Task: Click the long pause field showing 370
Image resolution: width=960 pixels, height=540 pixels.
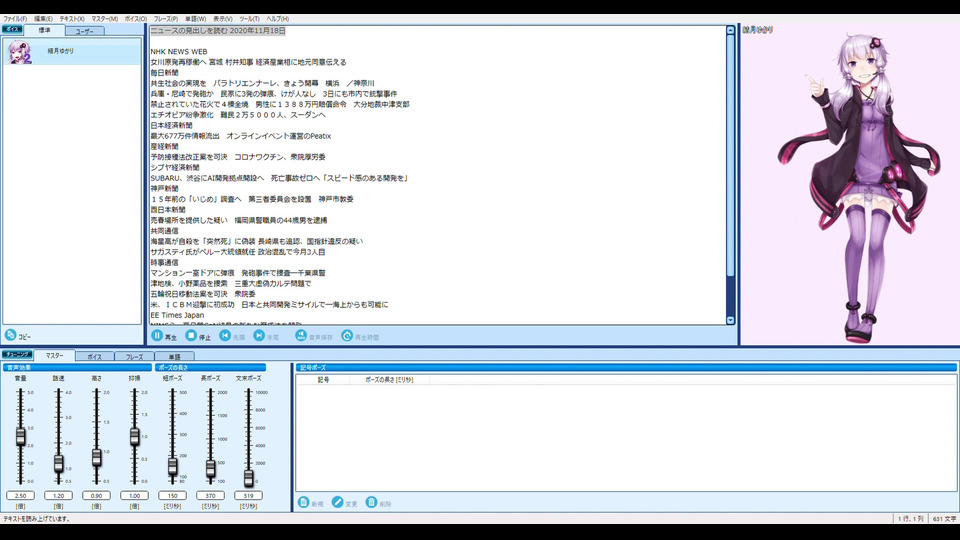Action: [x=211, y=495]
